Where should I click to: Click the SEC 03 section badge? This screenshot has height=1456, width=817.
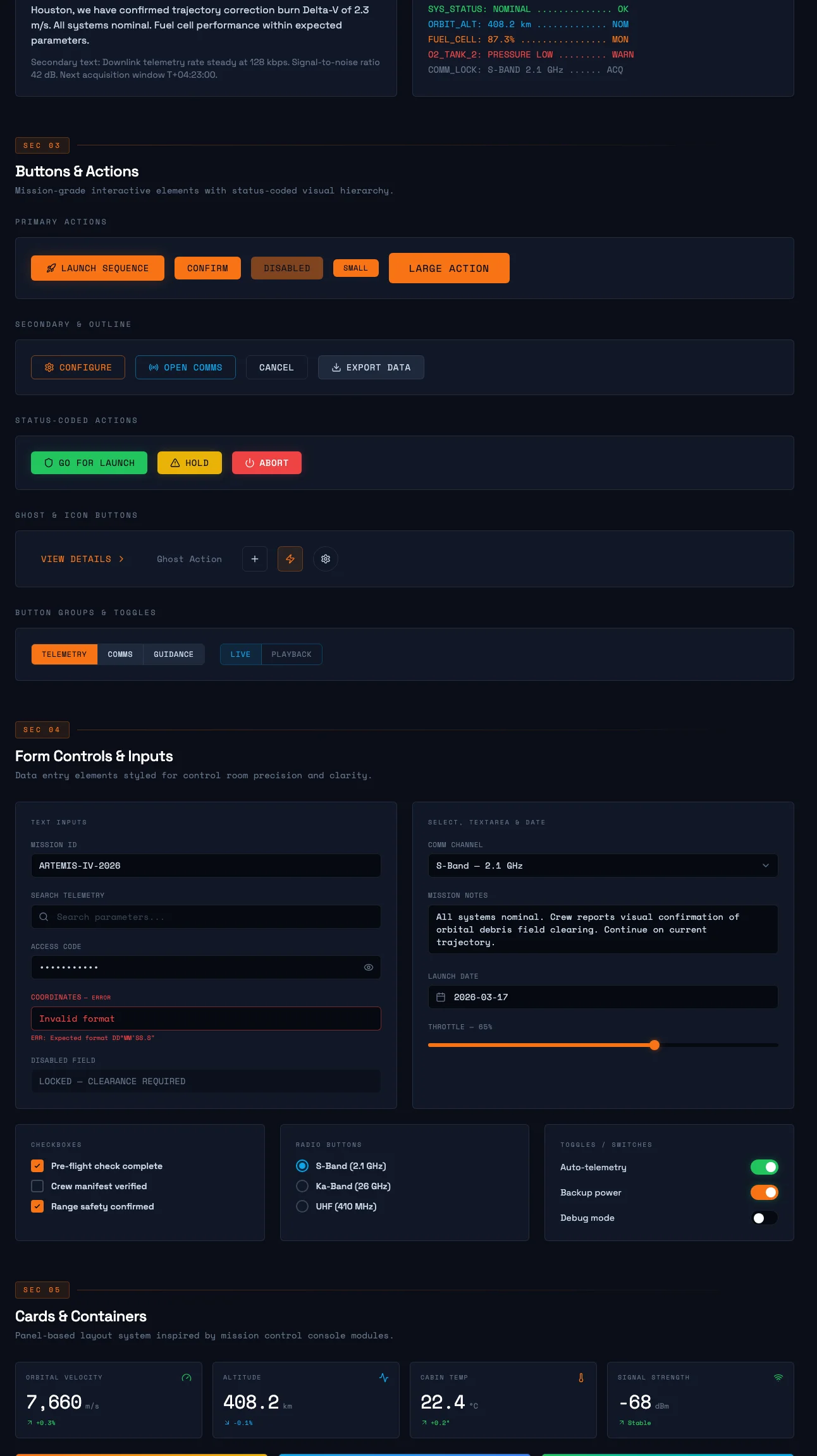point(42,145)
